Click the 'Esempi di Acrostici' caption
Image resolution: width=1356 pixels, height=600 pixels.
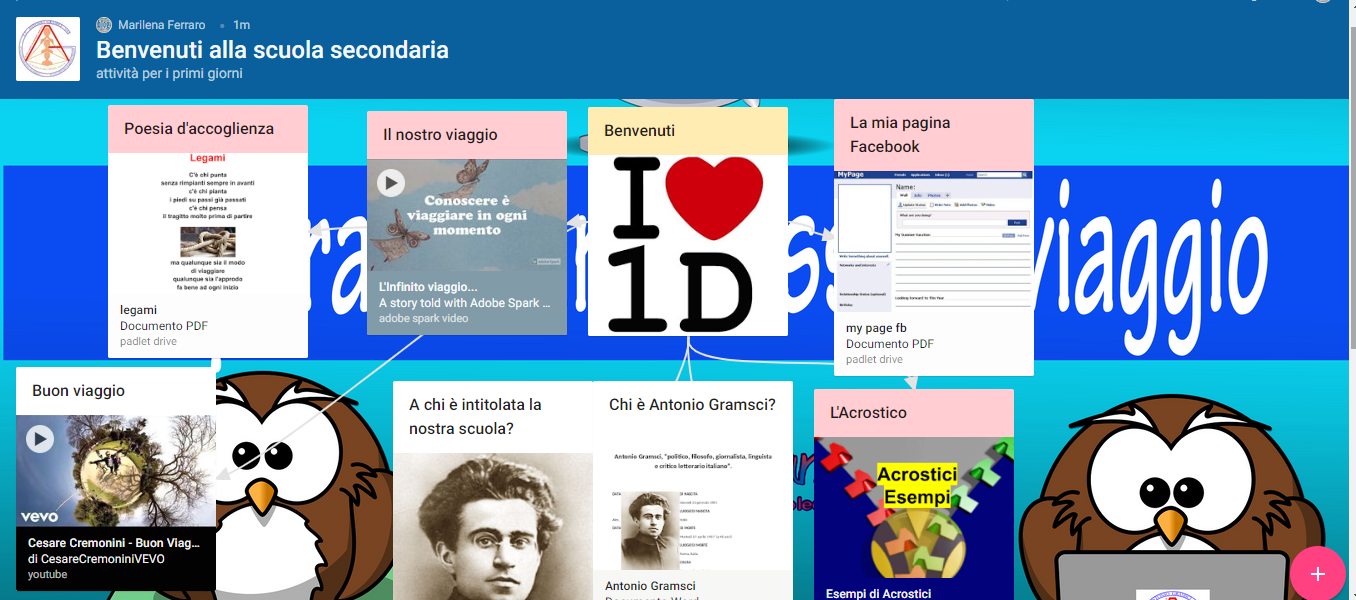click(x=878, y=593)
